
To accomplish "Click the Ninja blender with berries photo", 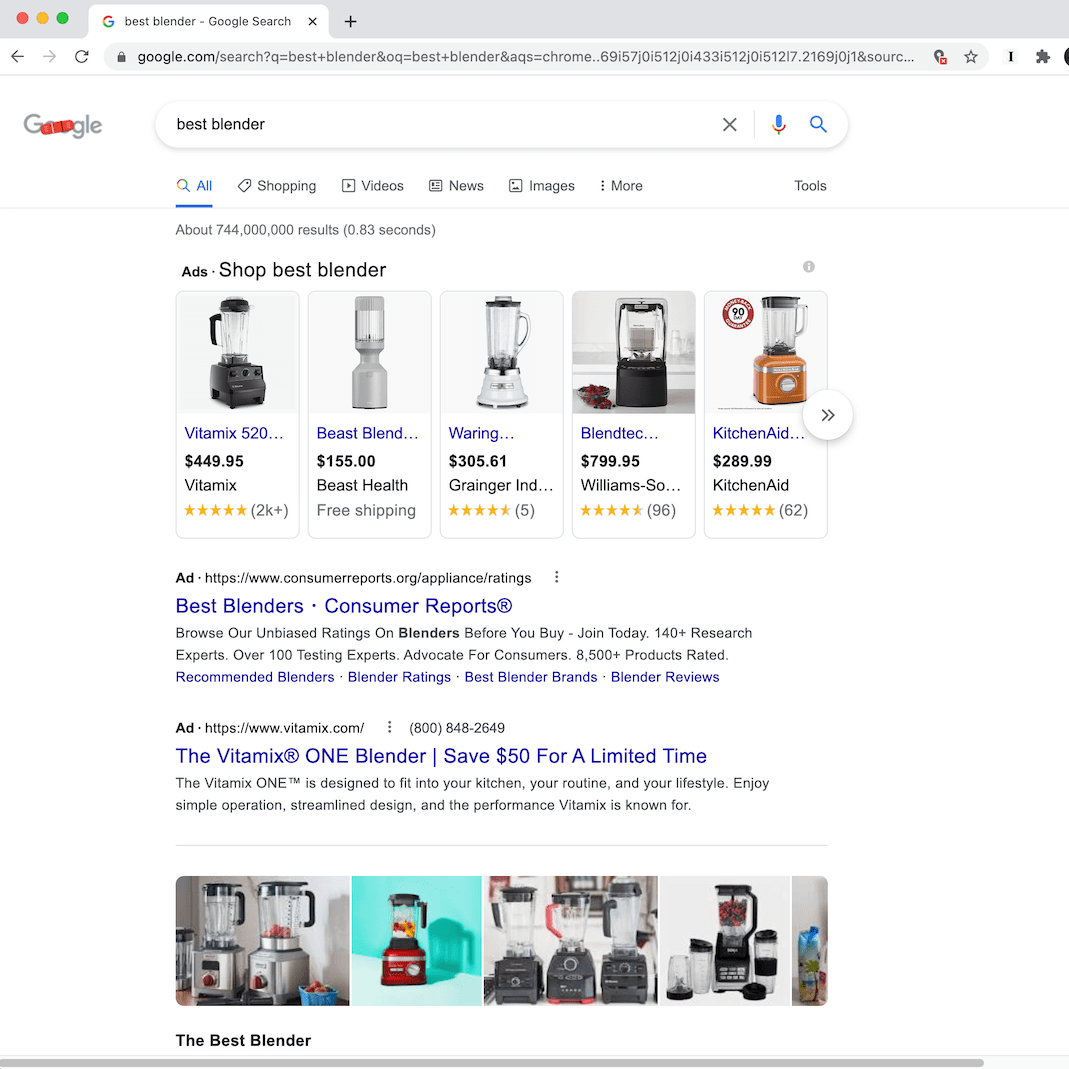I will pyautogui.click(x=725, y=941).
